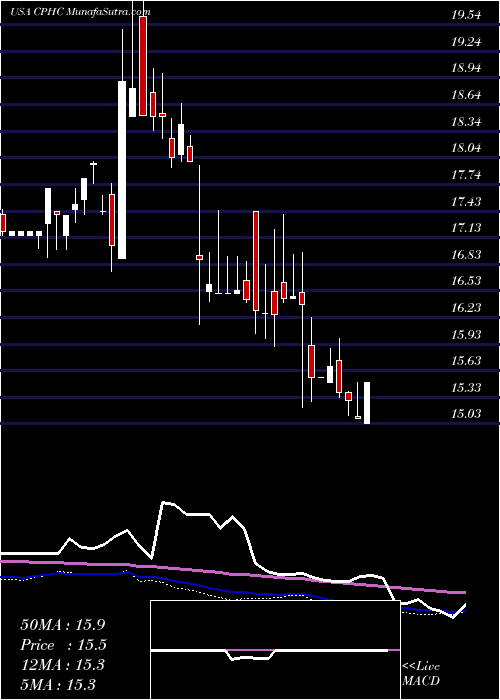Click the 16.83 price axis label

pyautogui.click(x=466, y=255)
